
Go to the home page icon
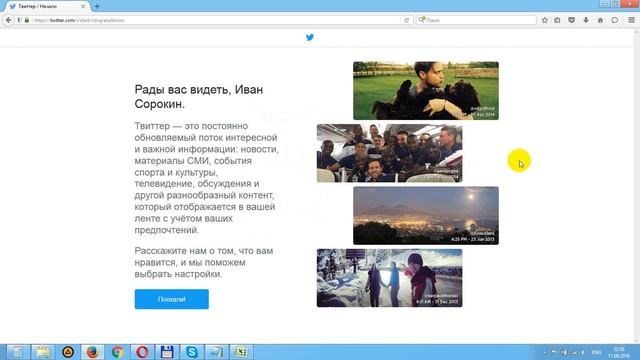click(600, 20)
